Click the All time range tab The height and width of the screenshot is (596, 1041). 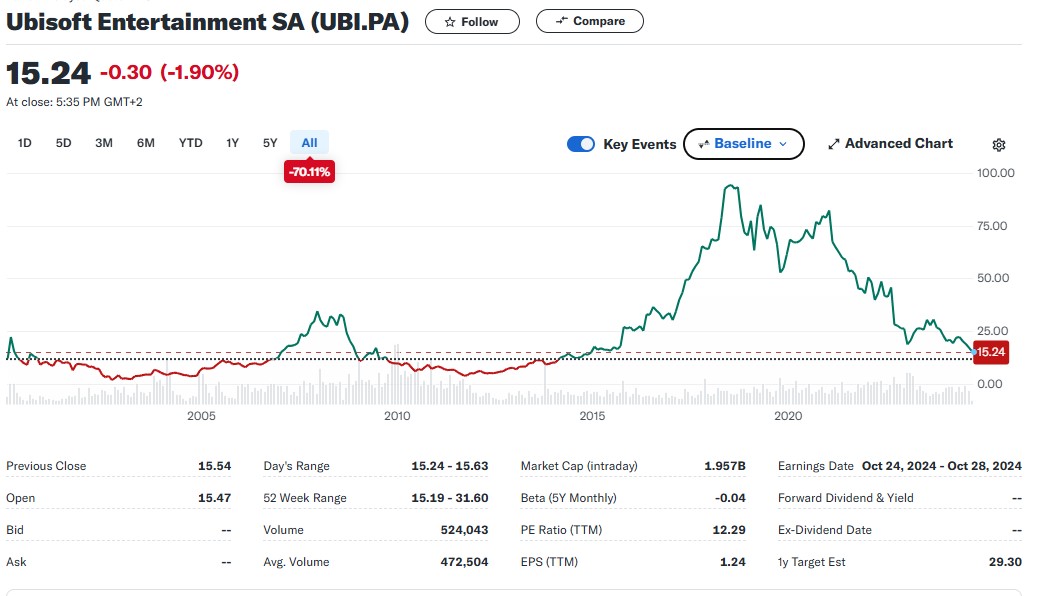pos(309,143)
